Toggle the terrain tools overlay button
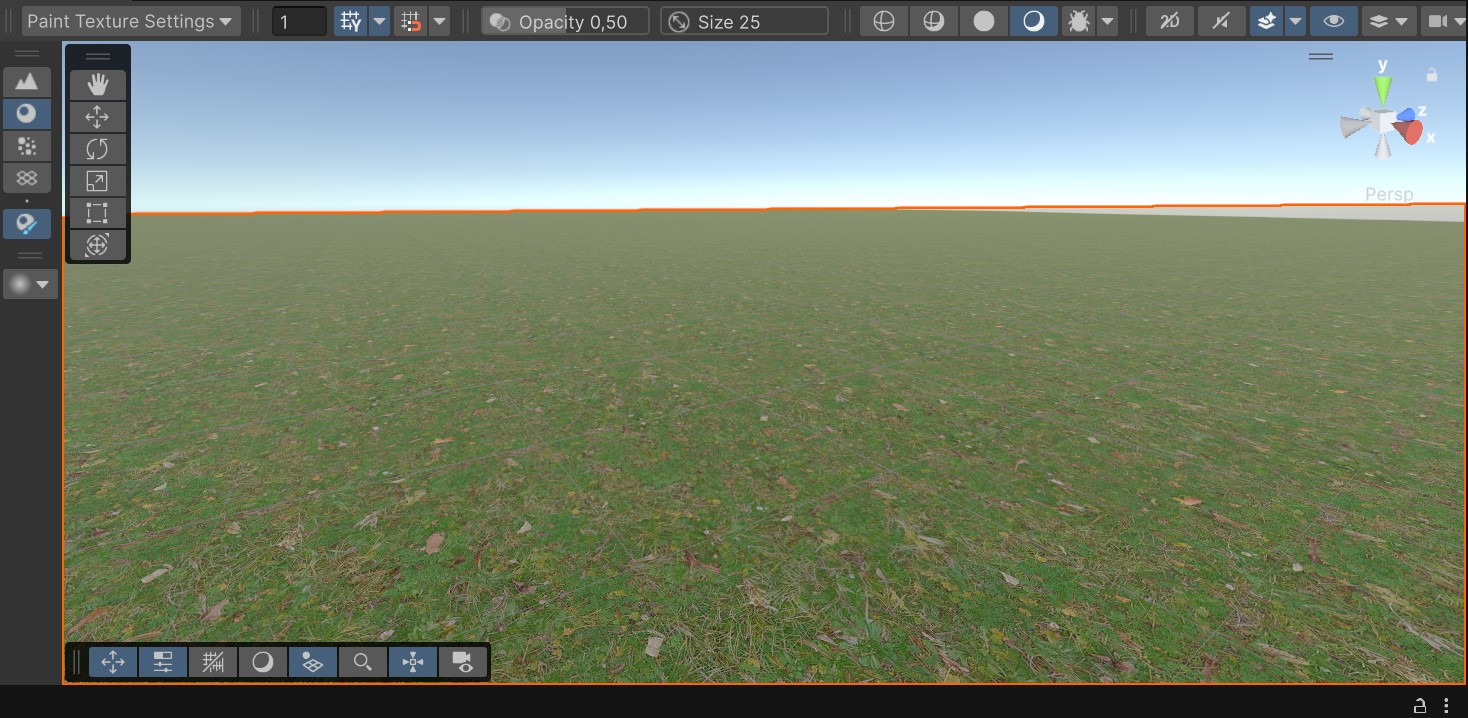The width and height of the screenshot is (1468, 718). (x=313, y=662)
